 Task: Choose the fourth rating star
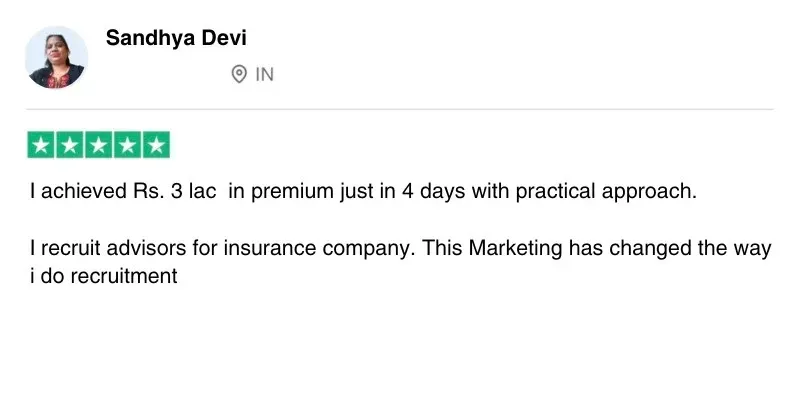(x=127, y=145)
